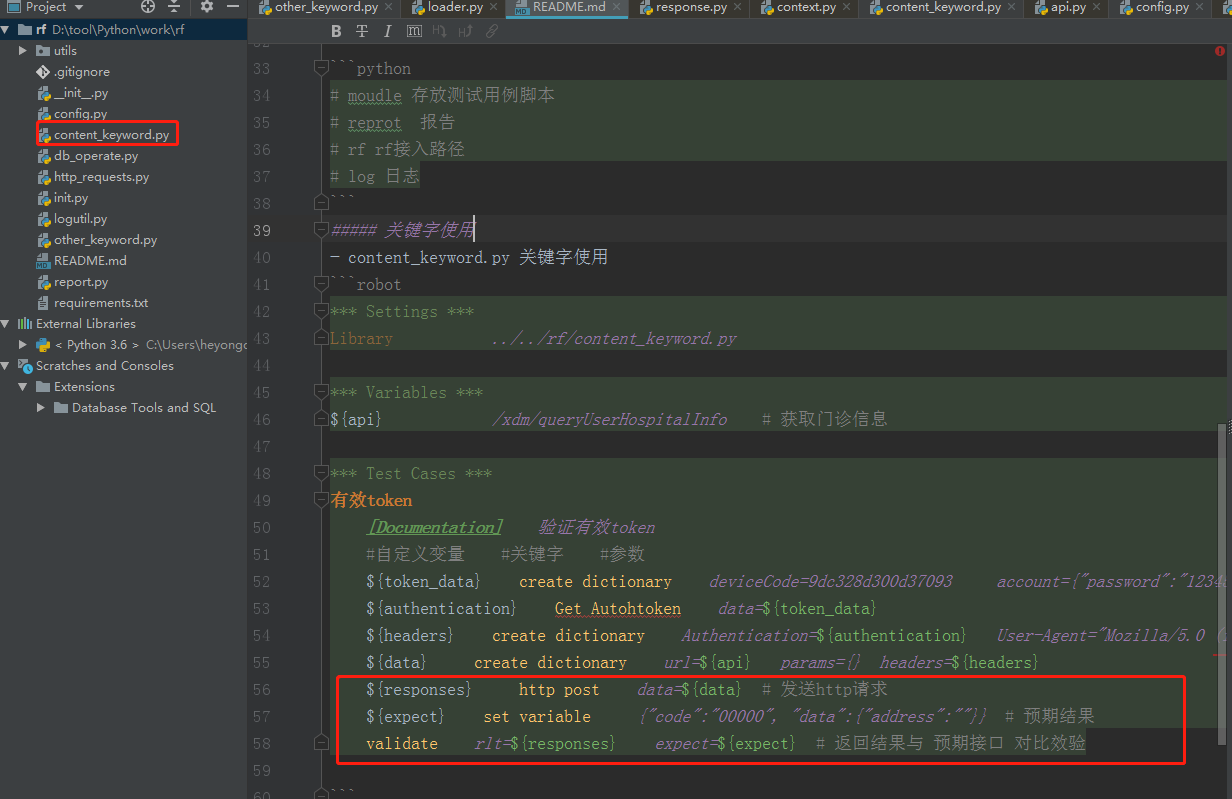
Task: Switch to the api.py editor tab
Action: 1068,7
